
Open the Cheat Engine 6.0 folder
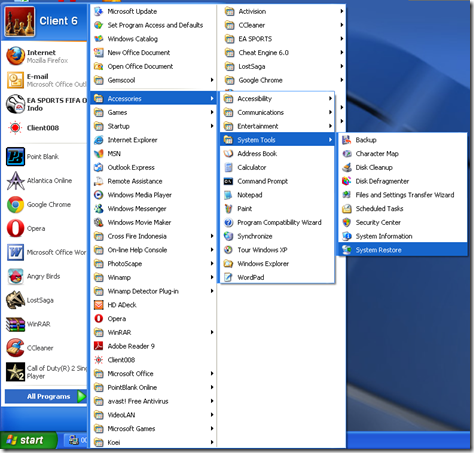(x=283, y=52)
